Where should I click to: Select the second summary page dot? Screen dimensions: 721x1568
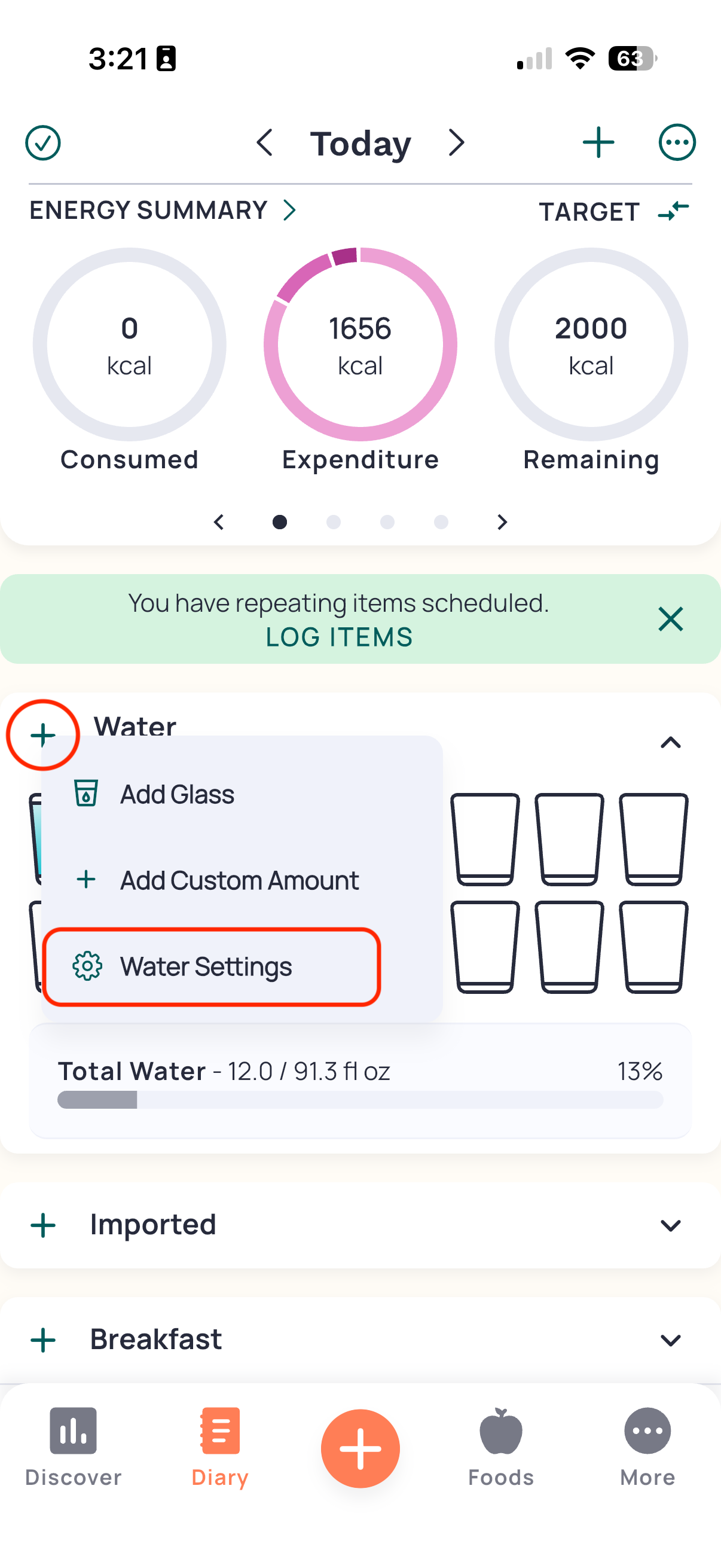tap(334, 522)
